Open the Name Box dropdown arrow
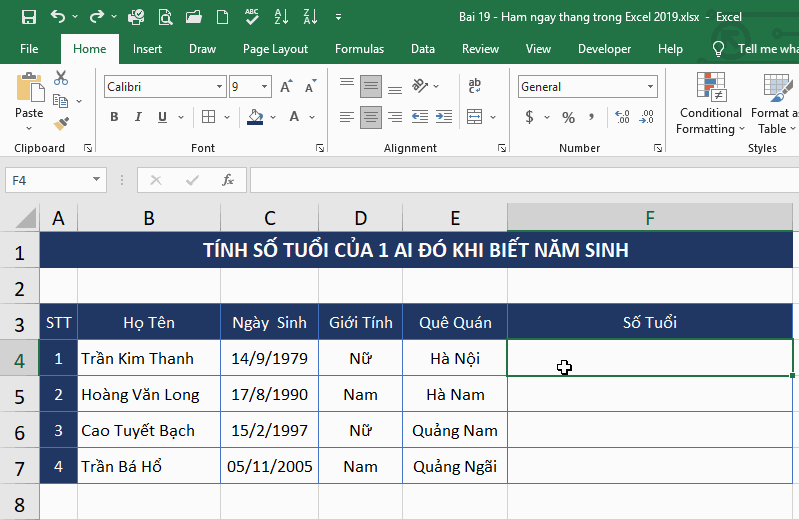 click(96, 179)
